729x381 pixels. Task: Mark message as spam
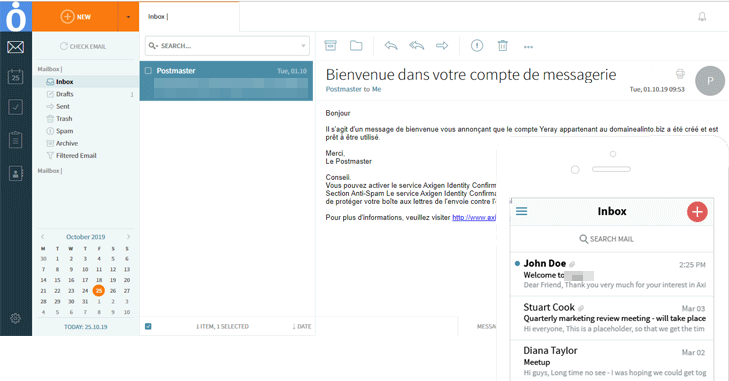point(477,46)
